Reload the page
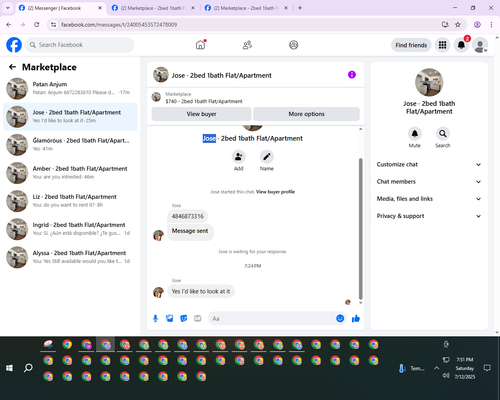The image size is (500, 400). 37,25
